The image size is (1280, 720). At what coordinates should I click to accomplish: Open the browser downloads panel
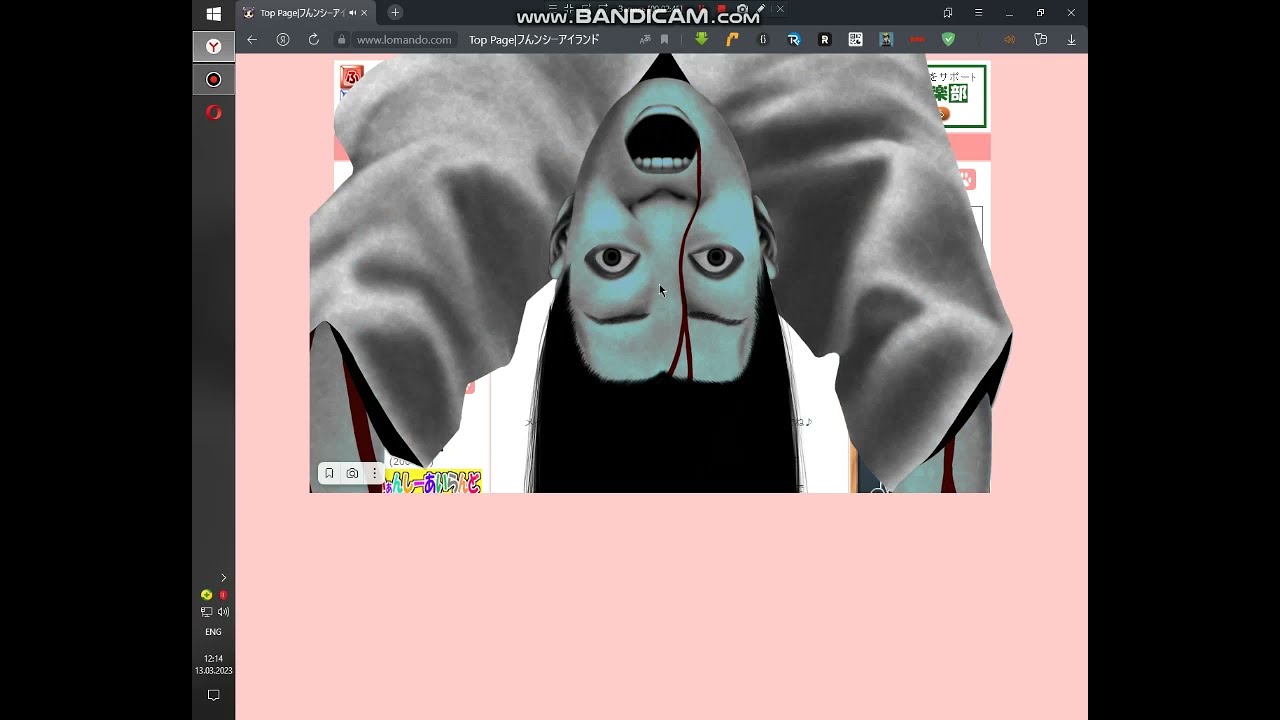pyautogui.click(x=1071, y=40)
